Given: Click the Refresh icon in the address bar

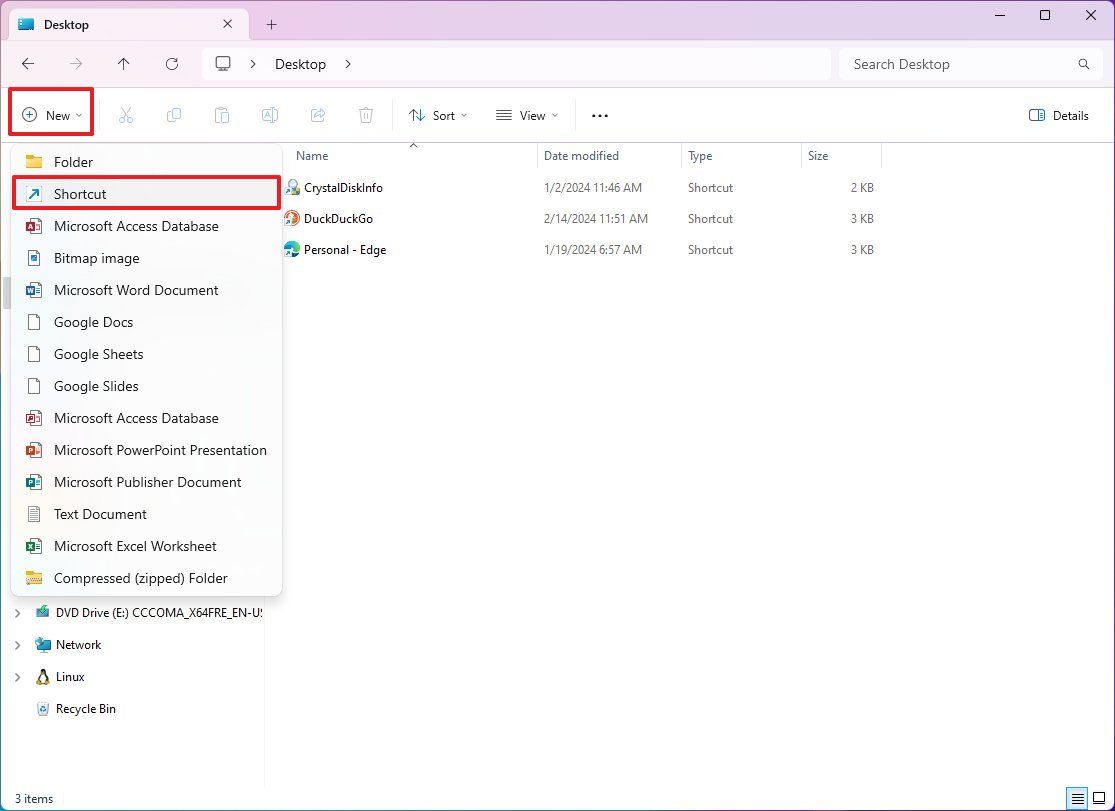Looking at the screenshot, I should (172, 63).
